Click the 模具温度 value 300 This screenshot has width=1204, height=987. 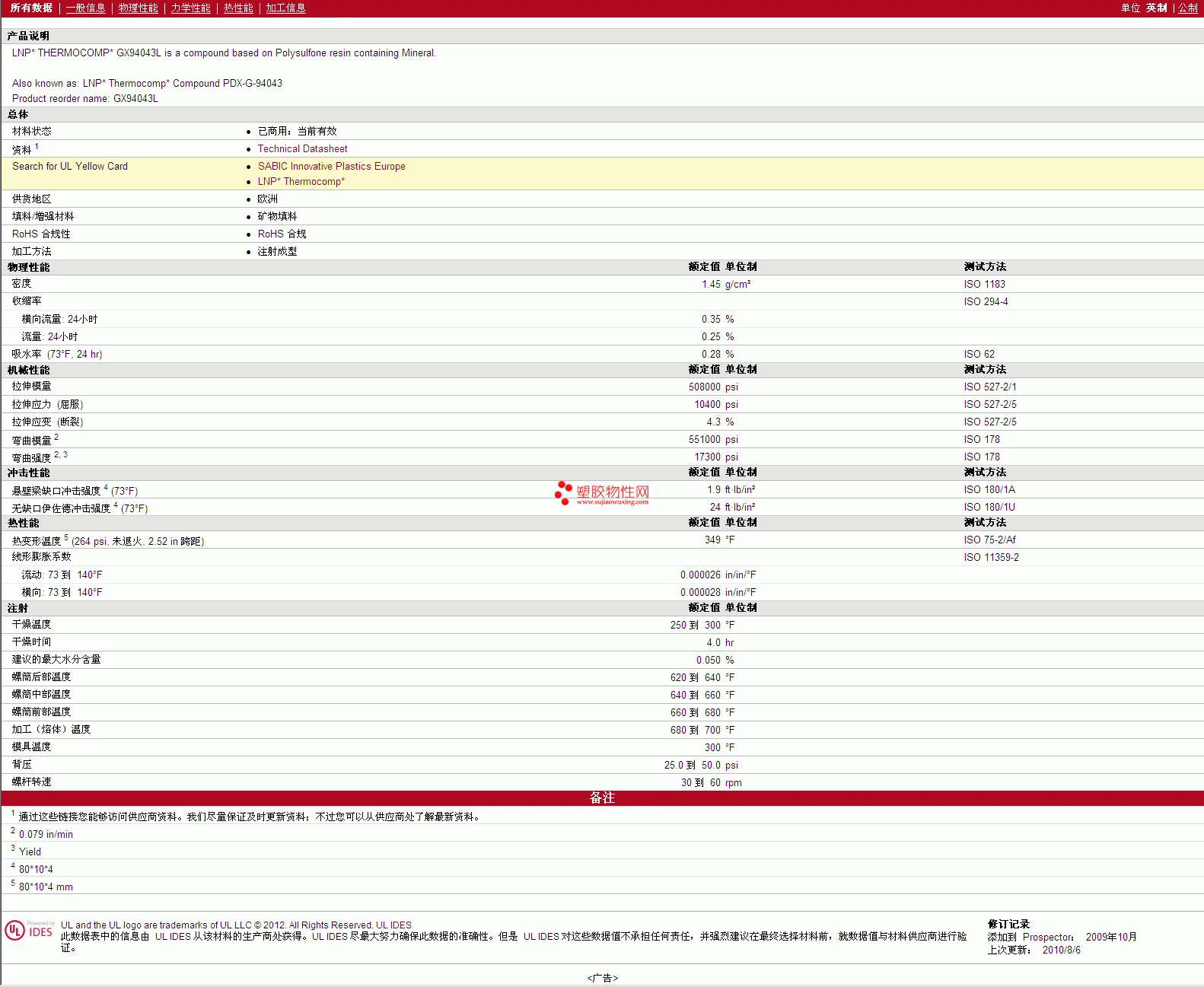tap(712, 748)
